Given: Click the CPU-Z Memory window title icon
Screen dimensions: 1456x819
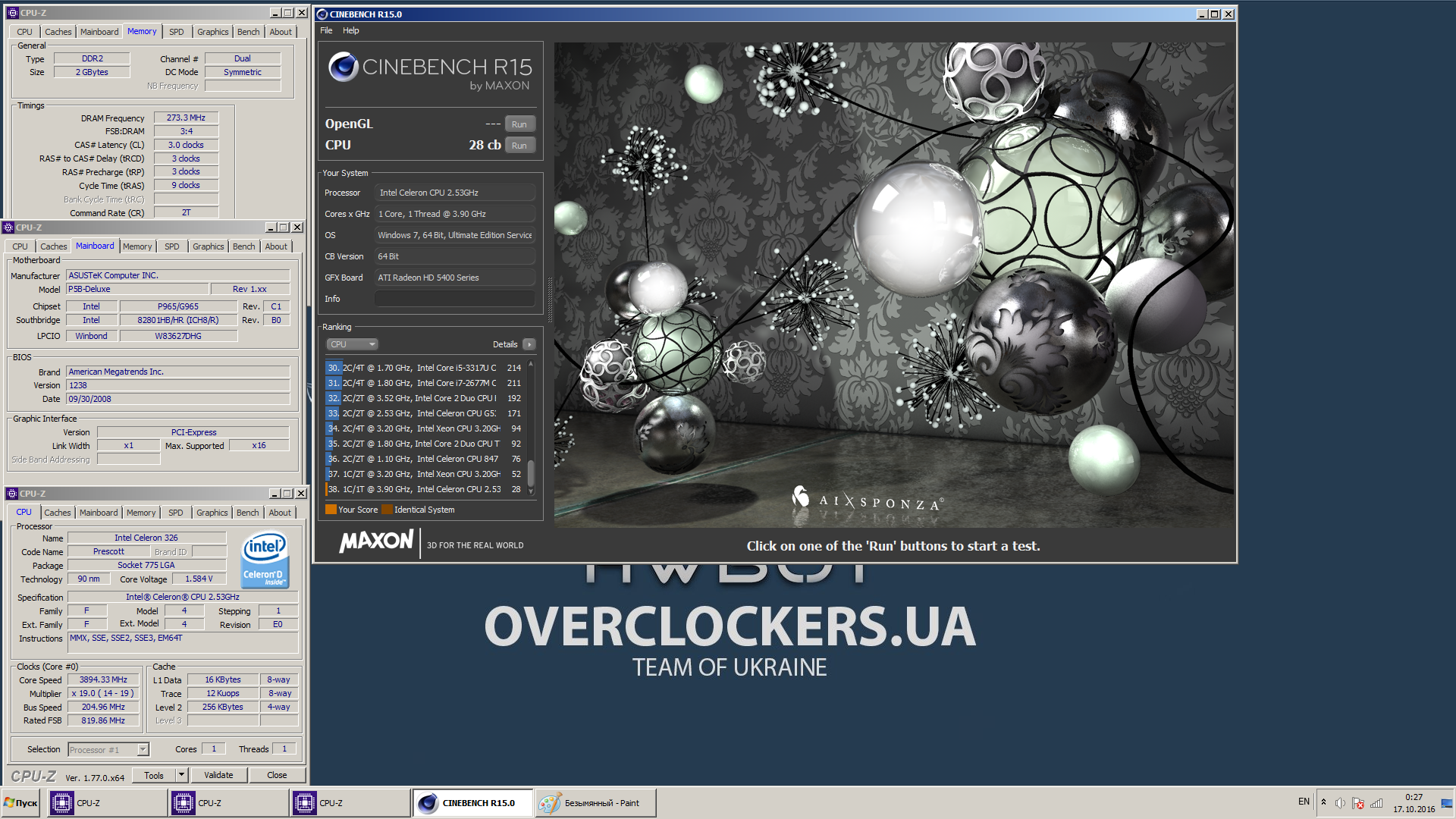Looking at the screenshot, I should coord(12,13).
